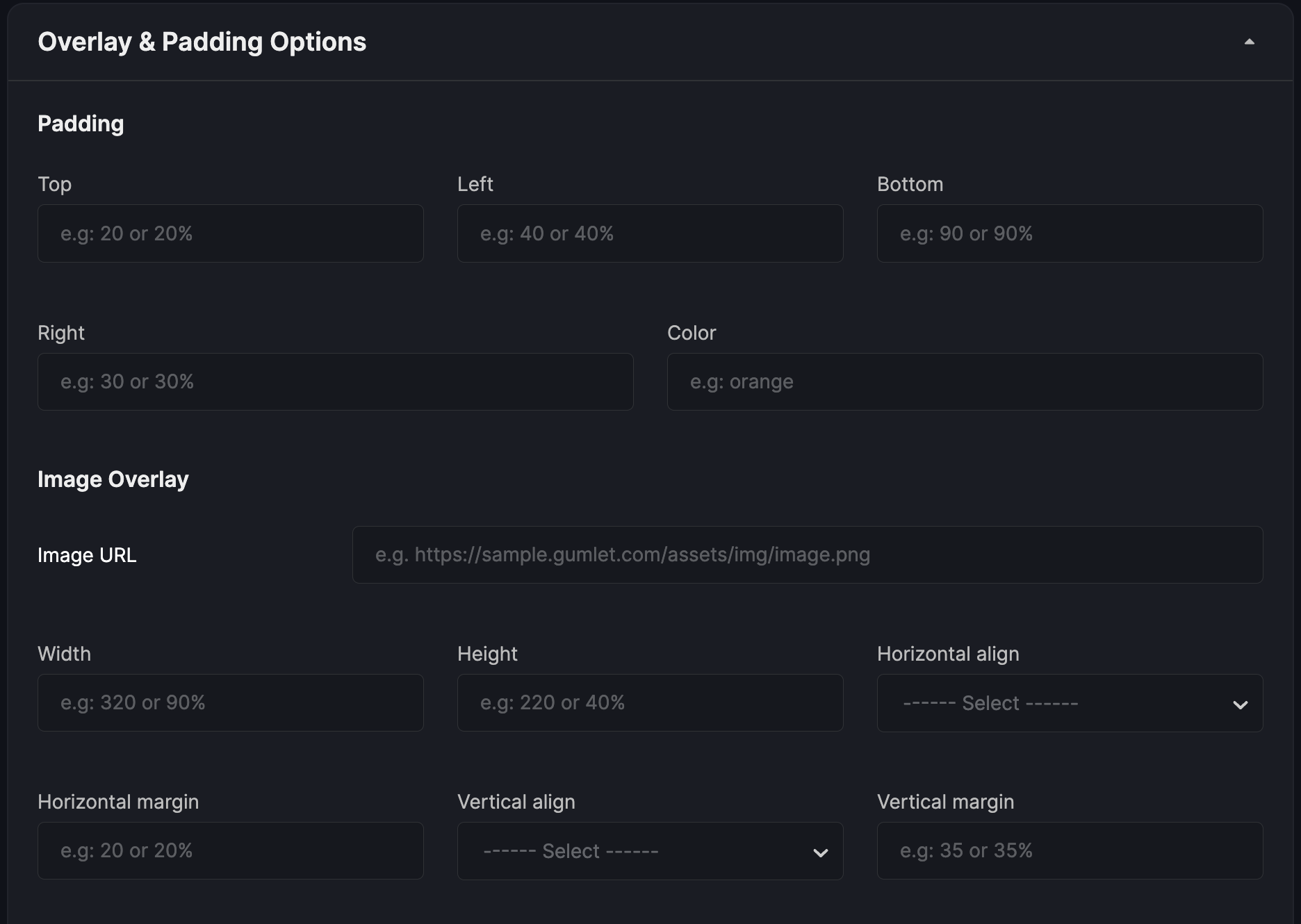Click the Right label
1301x924 pixels.
click(61, 333)
